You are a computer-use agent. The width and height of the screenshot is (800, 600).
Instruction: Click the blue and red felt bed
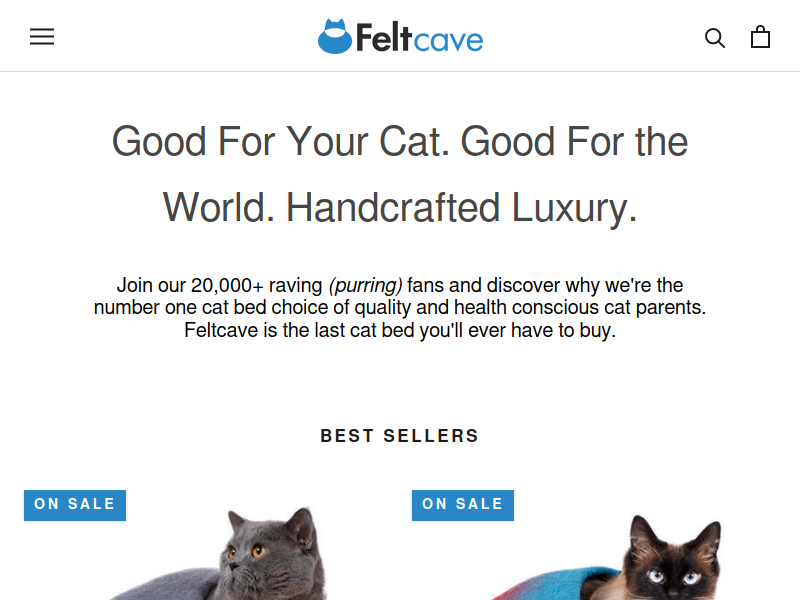554,583
